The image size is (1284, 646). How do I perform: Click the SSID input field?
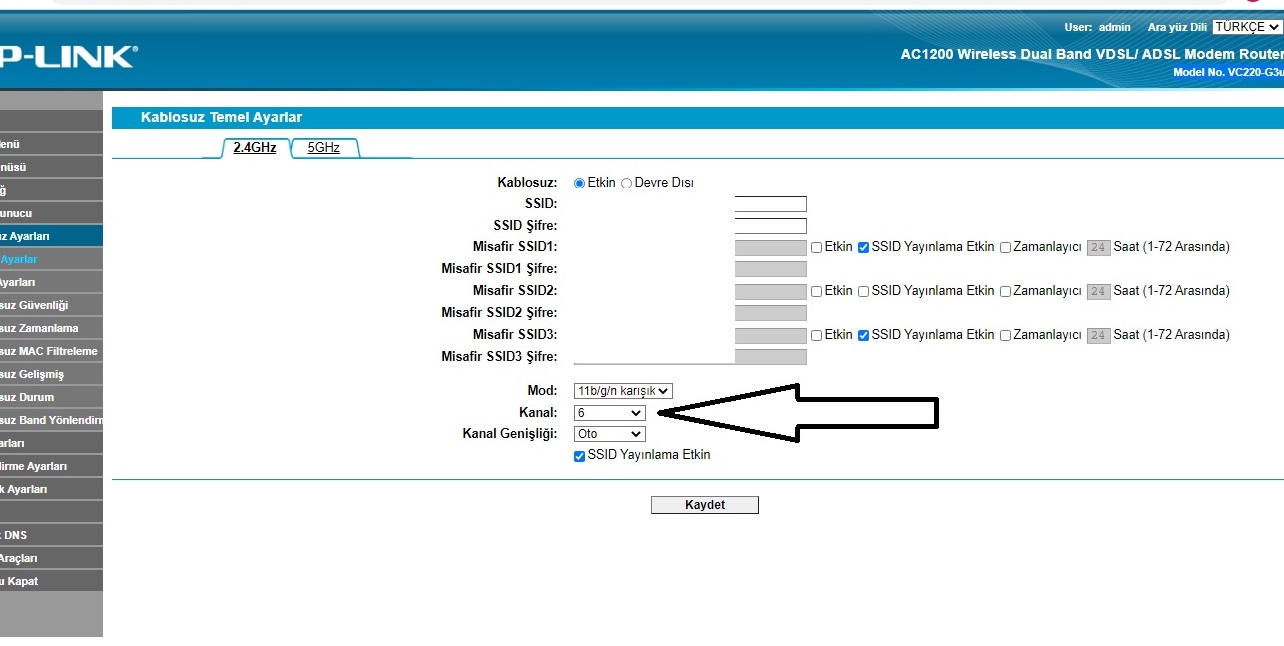coord(770,204)
